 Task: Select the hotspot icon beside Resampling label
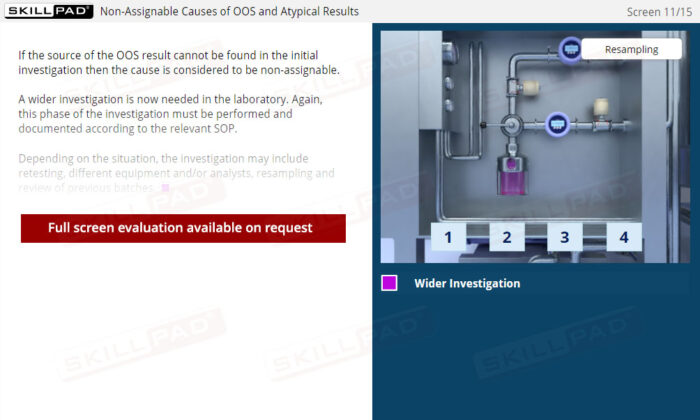[x=570, y=50]
